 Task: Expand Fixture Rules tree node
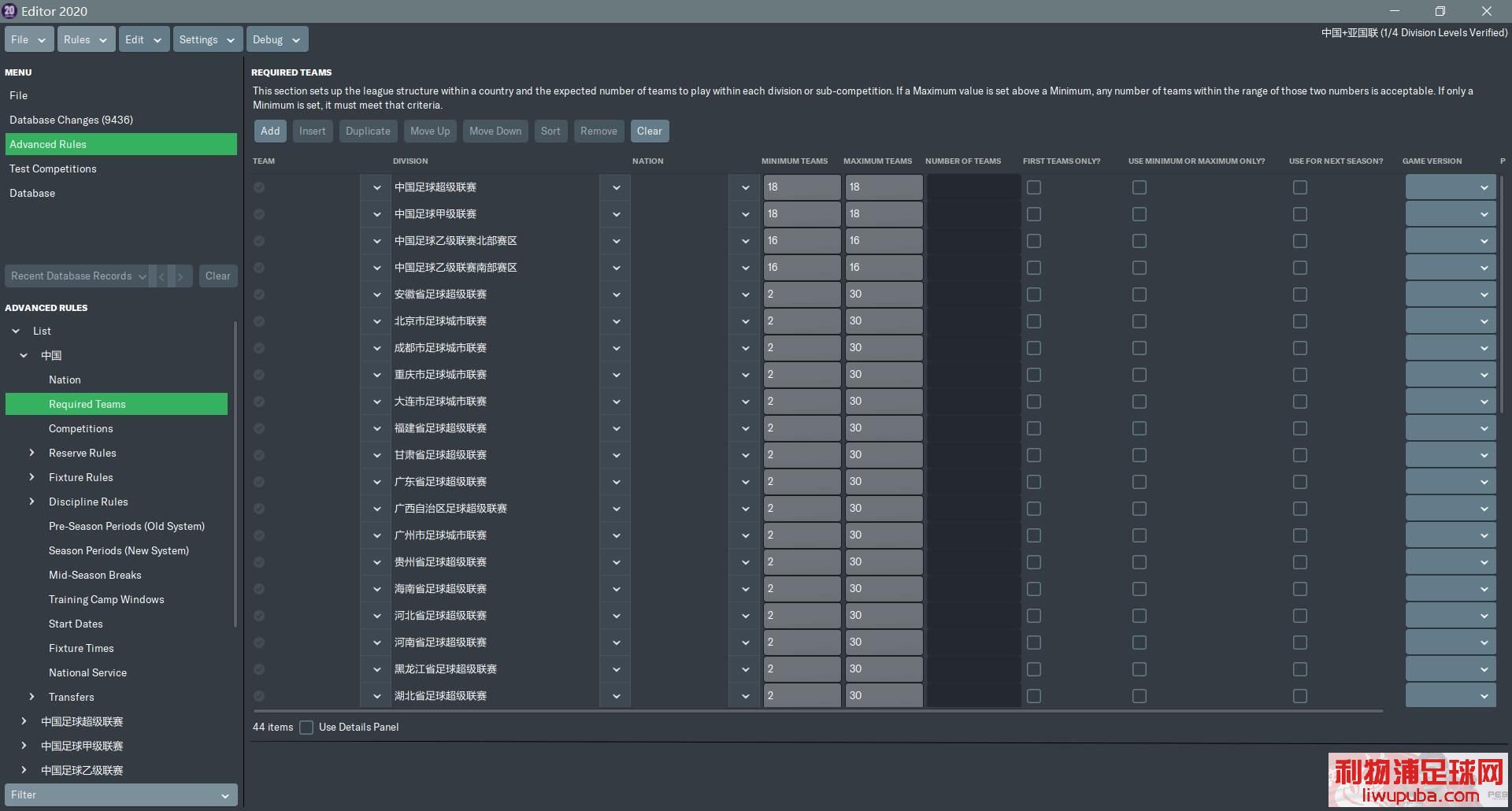(31, 478)
